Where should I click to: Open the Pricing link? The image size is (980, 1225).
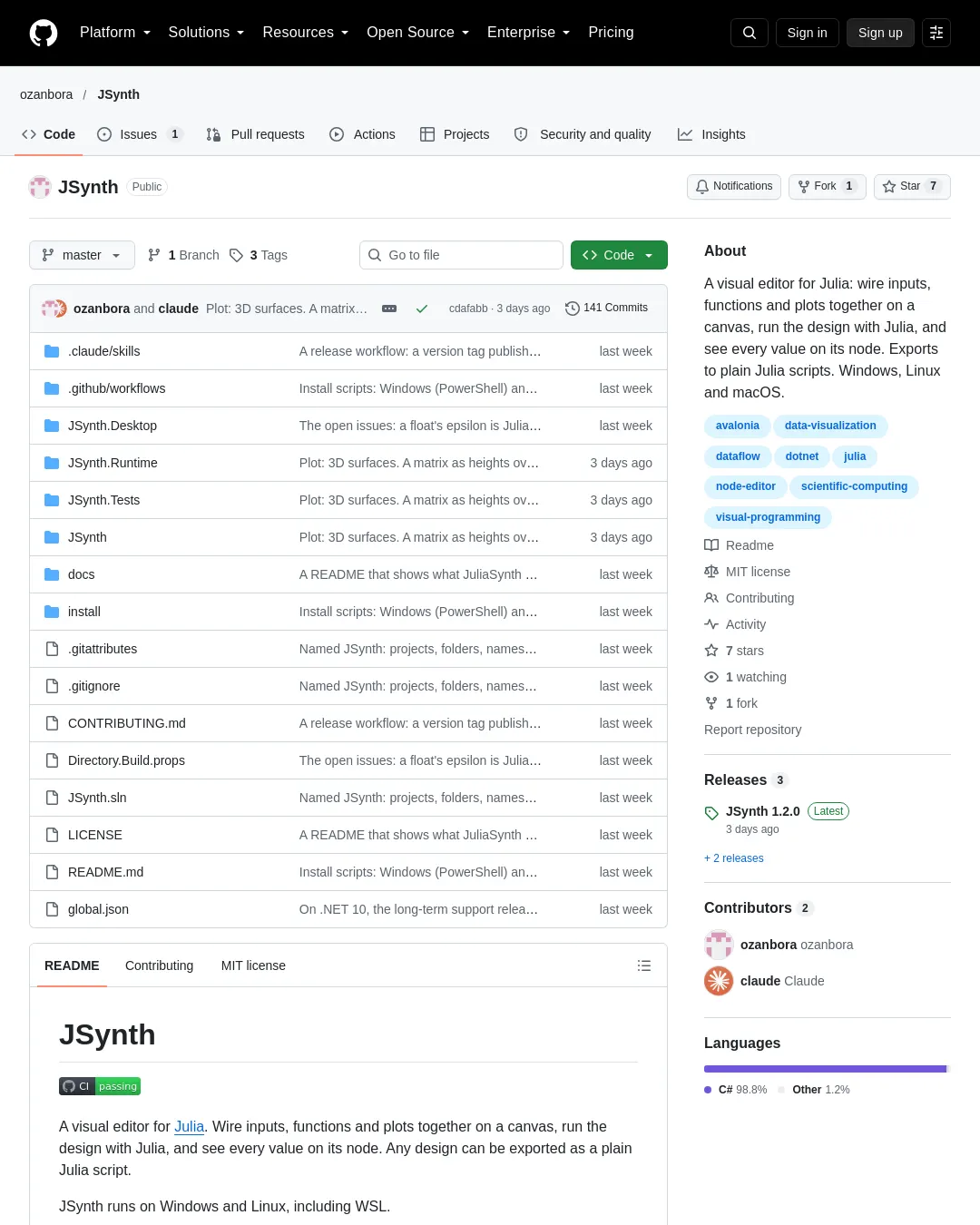pyautogui.click(x=611, y=33)
